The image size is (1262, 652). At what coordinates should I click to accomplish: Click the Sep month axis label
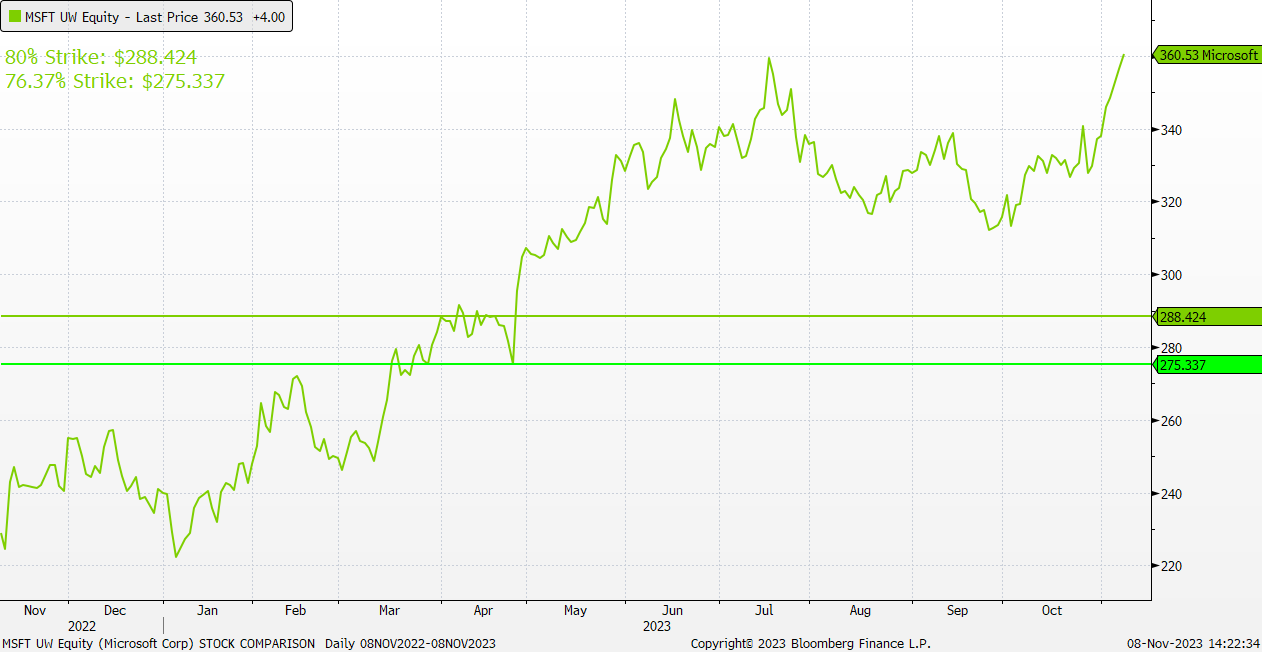pos(957,610)
